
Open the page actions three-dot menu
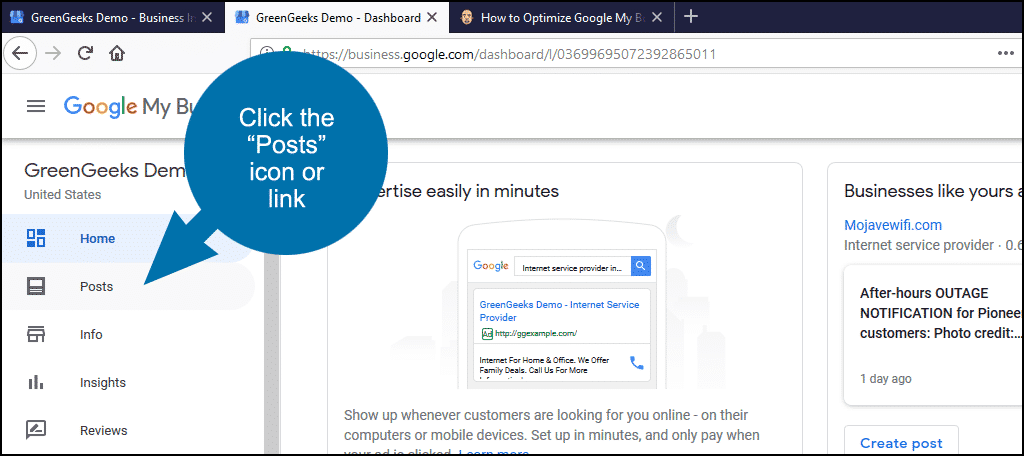(x=1005, y=54)
